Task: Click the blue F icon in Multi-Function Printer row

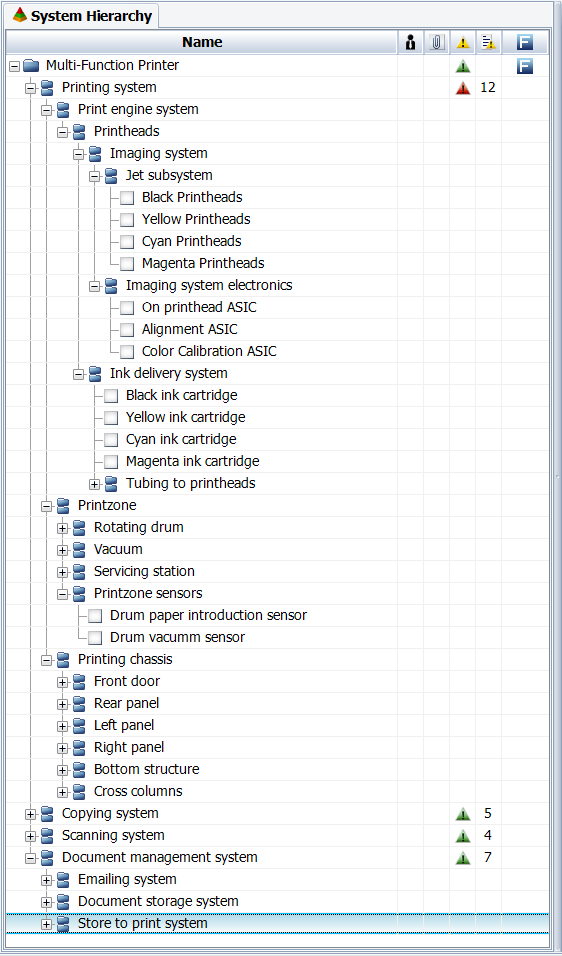Action: coord(525,66)
